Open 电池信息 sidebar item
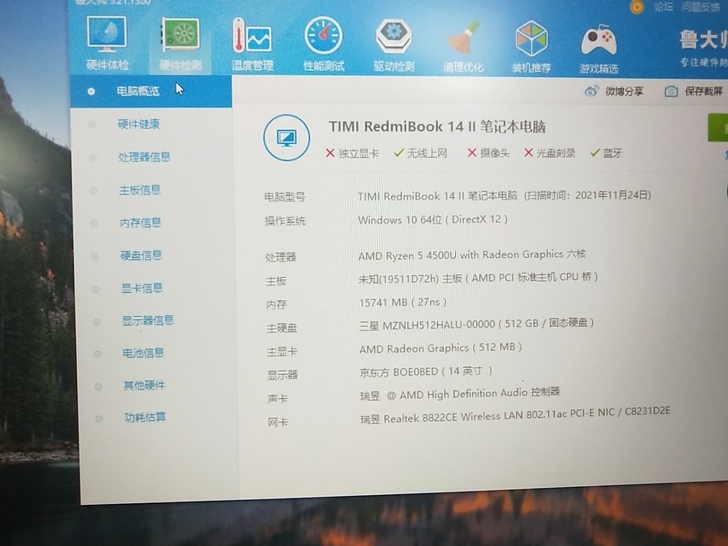 [143, 353]
